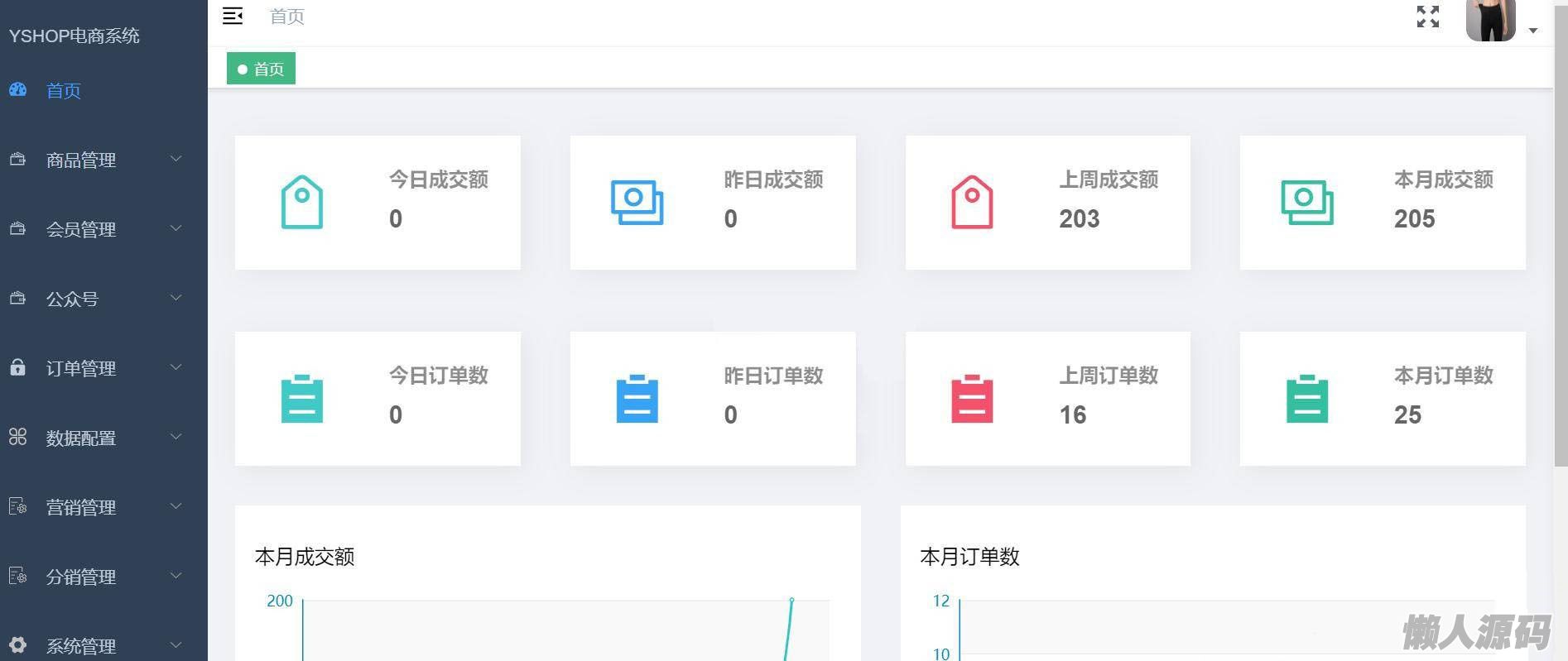
Task: Click the 今日订单数 label
Action: 439,376
